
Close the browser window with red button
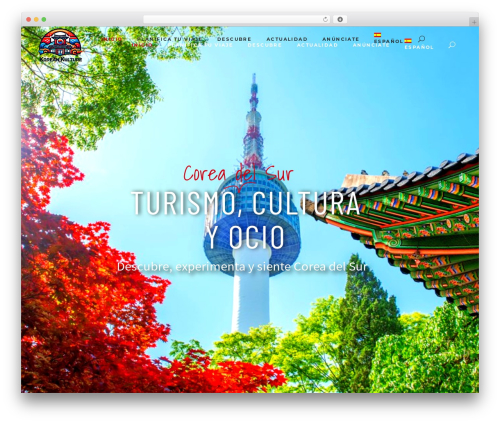click(29, 19)
